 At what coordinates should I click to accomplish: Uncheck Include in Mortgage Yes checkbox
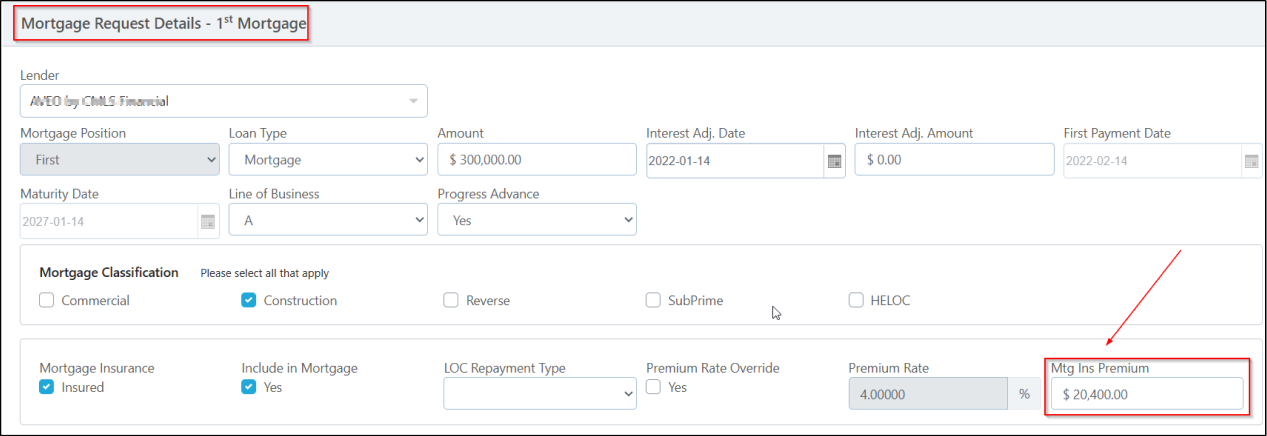[x=249, y=387]
